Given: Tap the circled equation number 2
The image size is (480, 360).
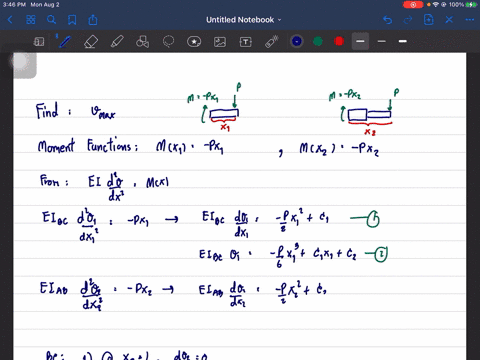Looking at the screenshot, I should tap(381, 254).
